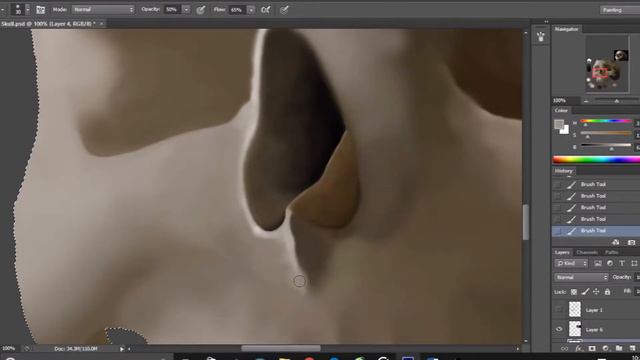Screen dimensions: 640x360
Task: Switch to the Channels tab
Action: click(587, 252)
